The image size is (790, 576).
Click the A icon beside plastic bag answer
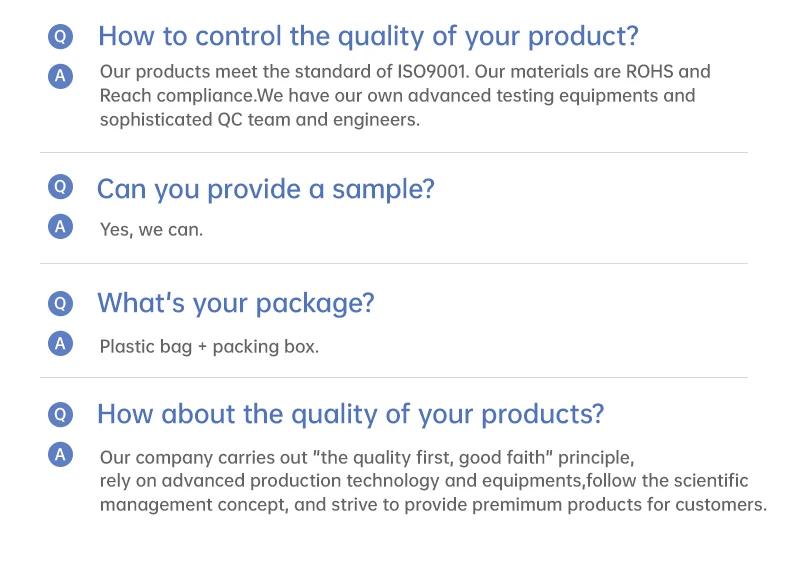click(x=61, y=344)
